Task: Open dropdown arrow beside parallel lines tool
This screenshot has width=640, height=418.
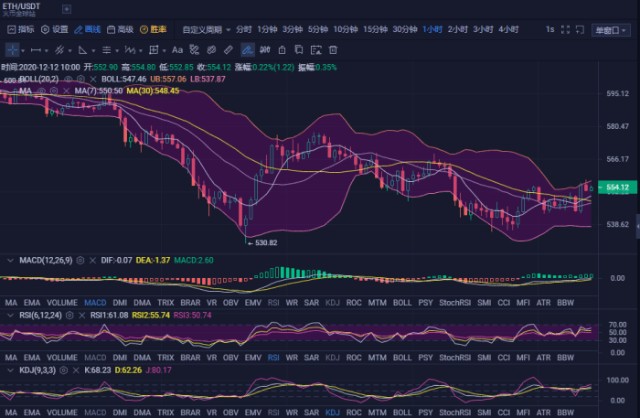Action: (70, 51)
